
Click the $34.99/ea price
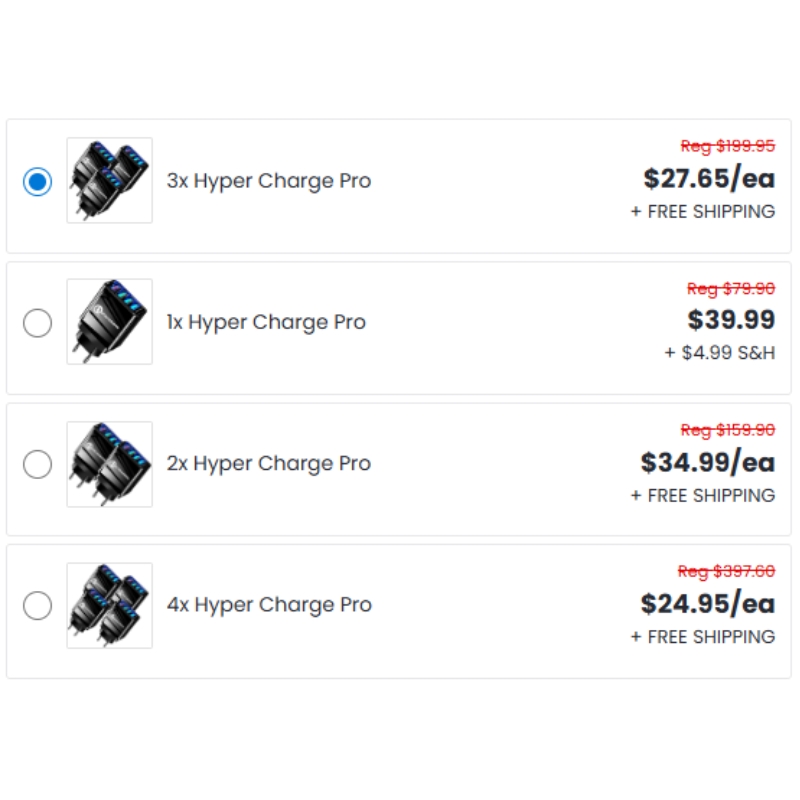click(708, 463)
